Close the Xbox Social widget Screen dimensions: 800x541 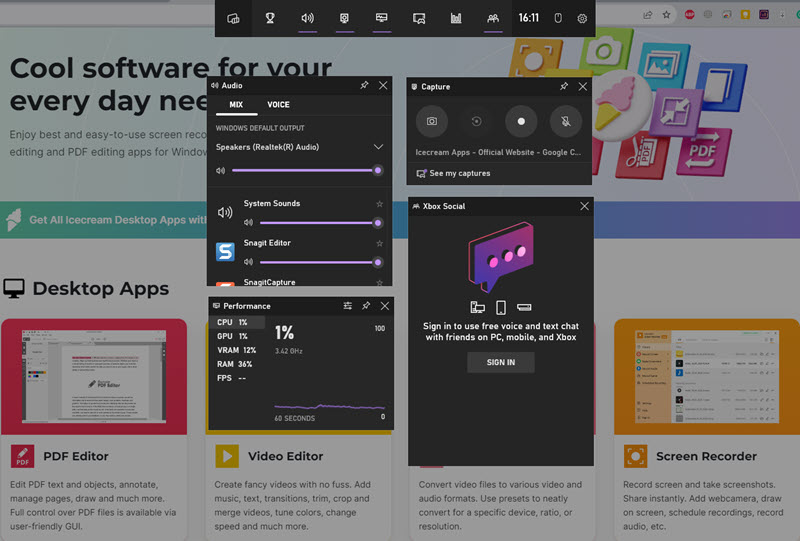click(x=584, y=206)
